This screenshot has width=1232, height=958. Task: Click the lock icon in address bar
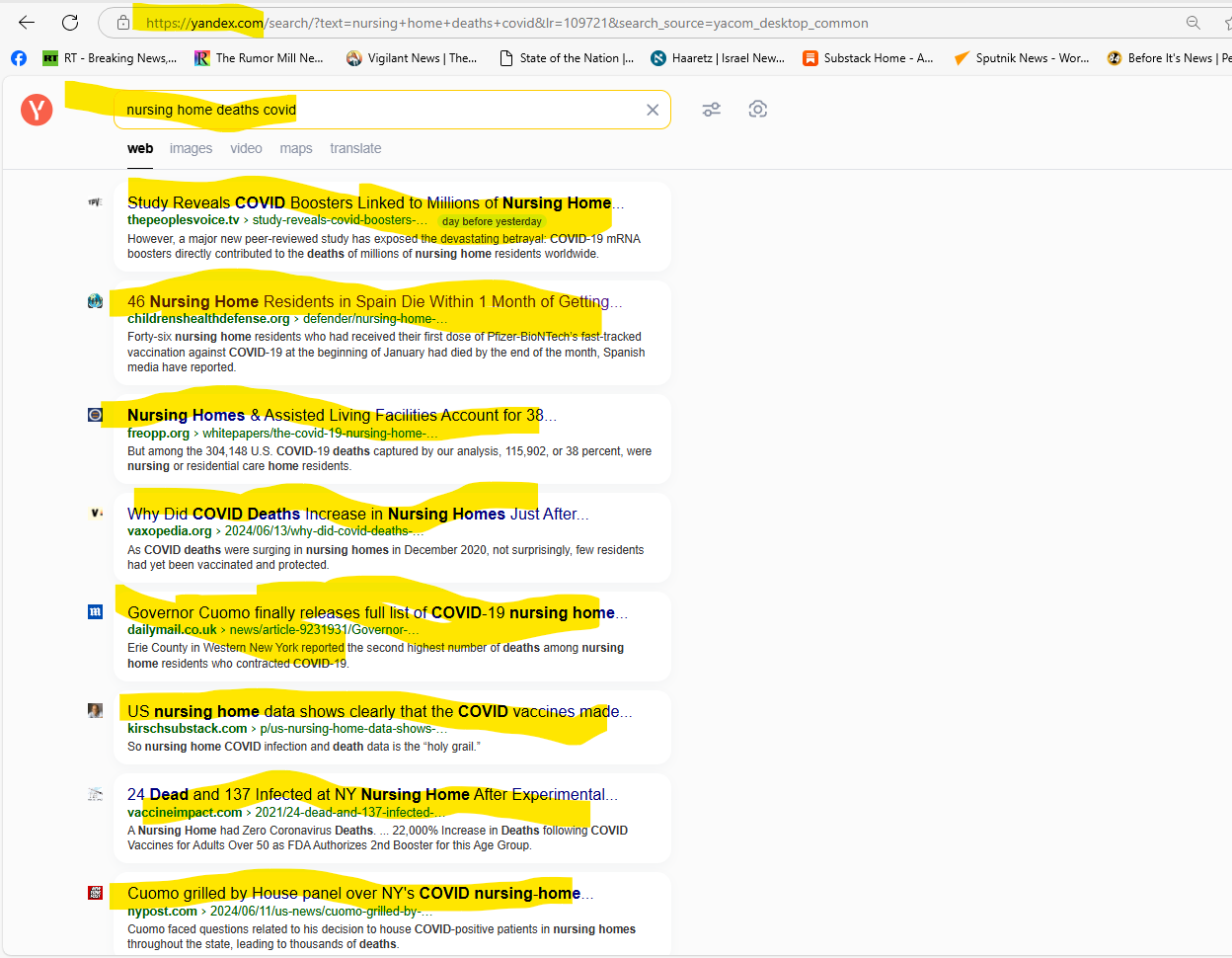(x=123, y=23)
